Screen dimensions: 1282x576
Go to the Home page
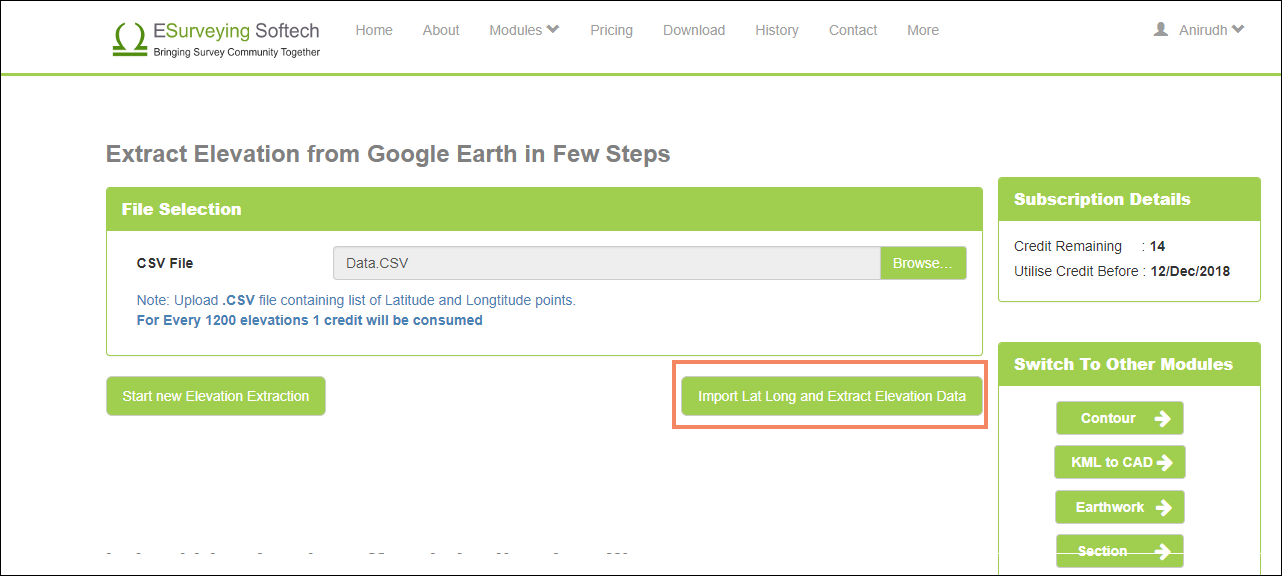pos(374,30)
